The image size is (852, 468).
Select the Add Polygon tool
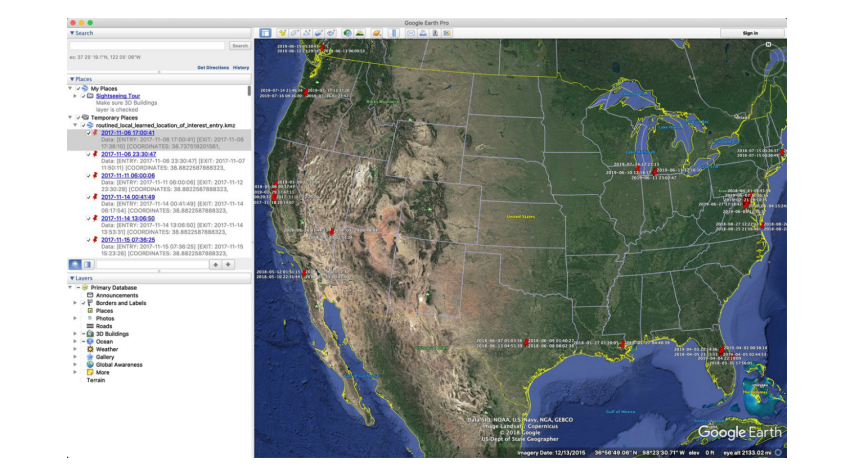[x=295, y=33]
